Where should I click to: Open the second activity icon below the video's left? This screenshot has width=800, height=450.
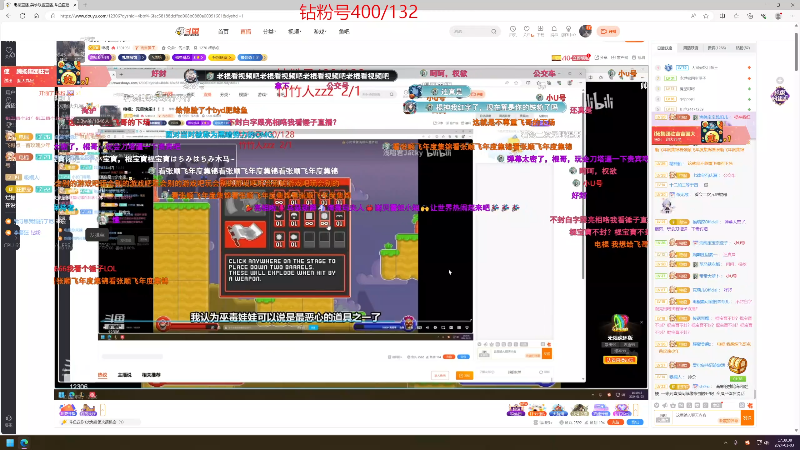click(88, 410)
